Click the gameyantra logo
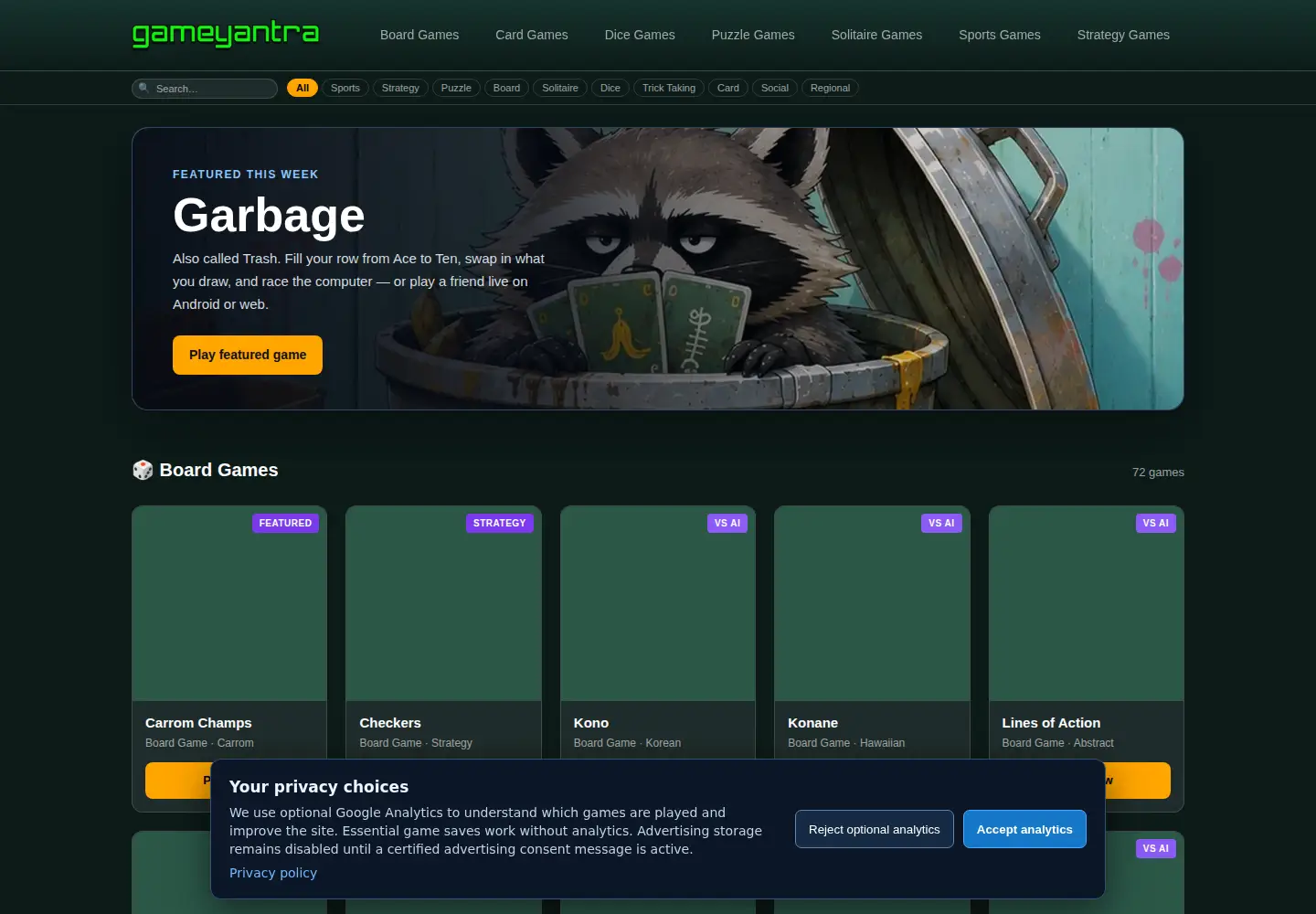This screenshot has height=914, width=1316. 226,35
